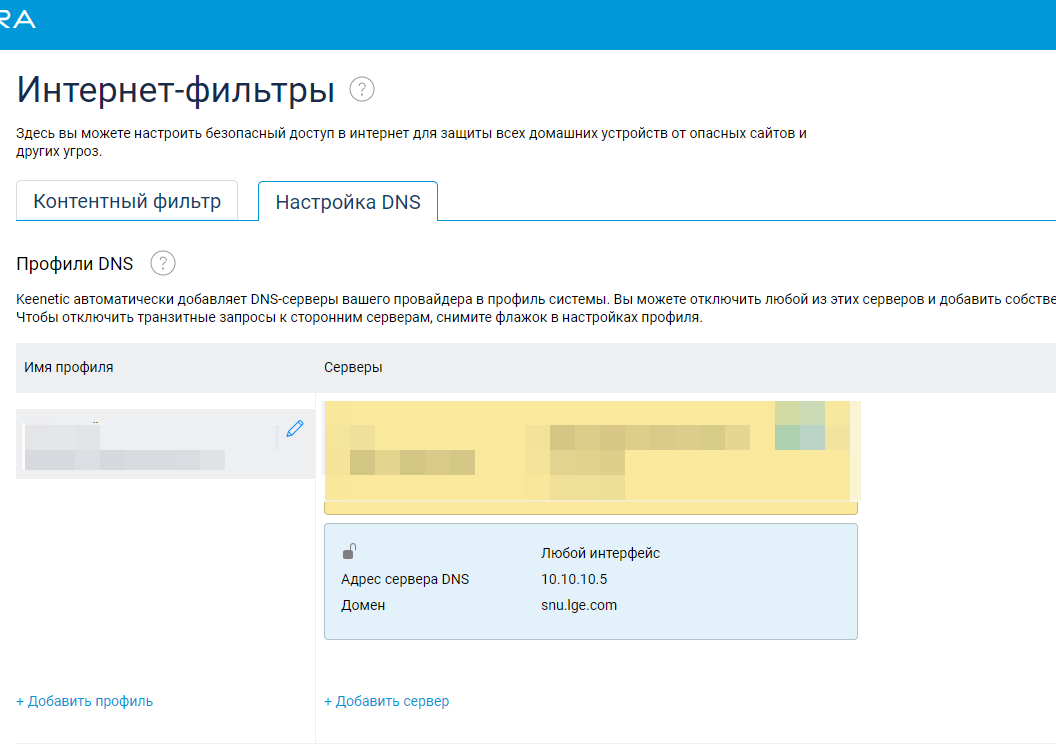Open the Контентный фильтр tab

coord(127,201)
